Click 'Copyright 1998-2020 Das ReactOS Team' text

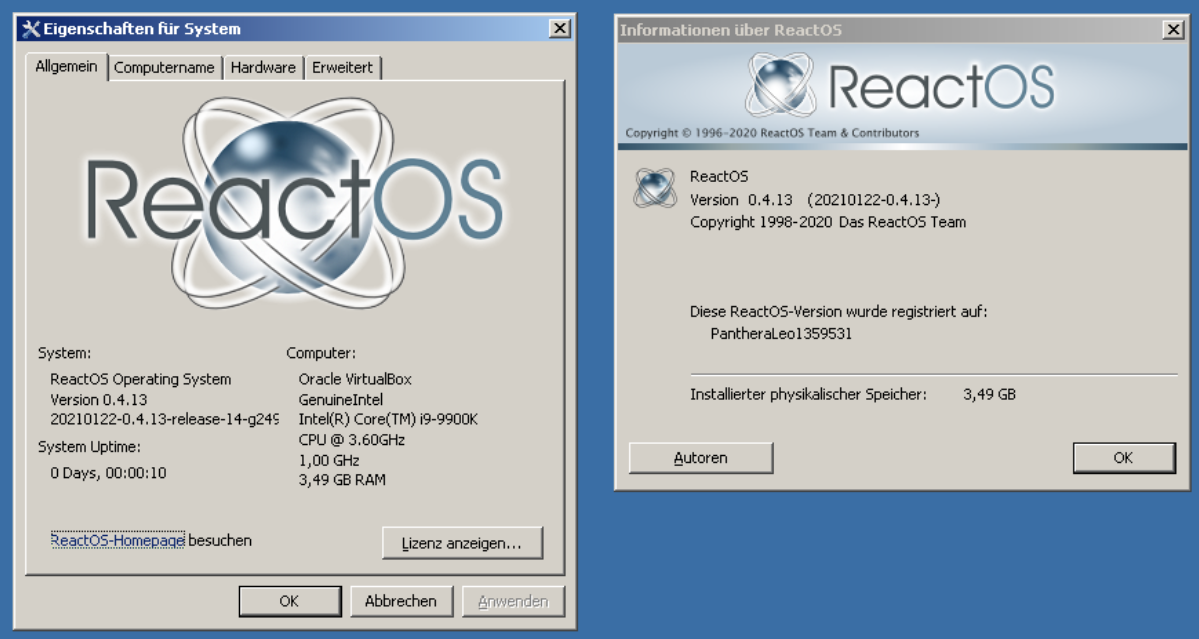click(828, 222)
